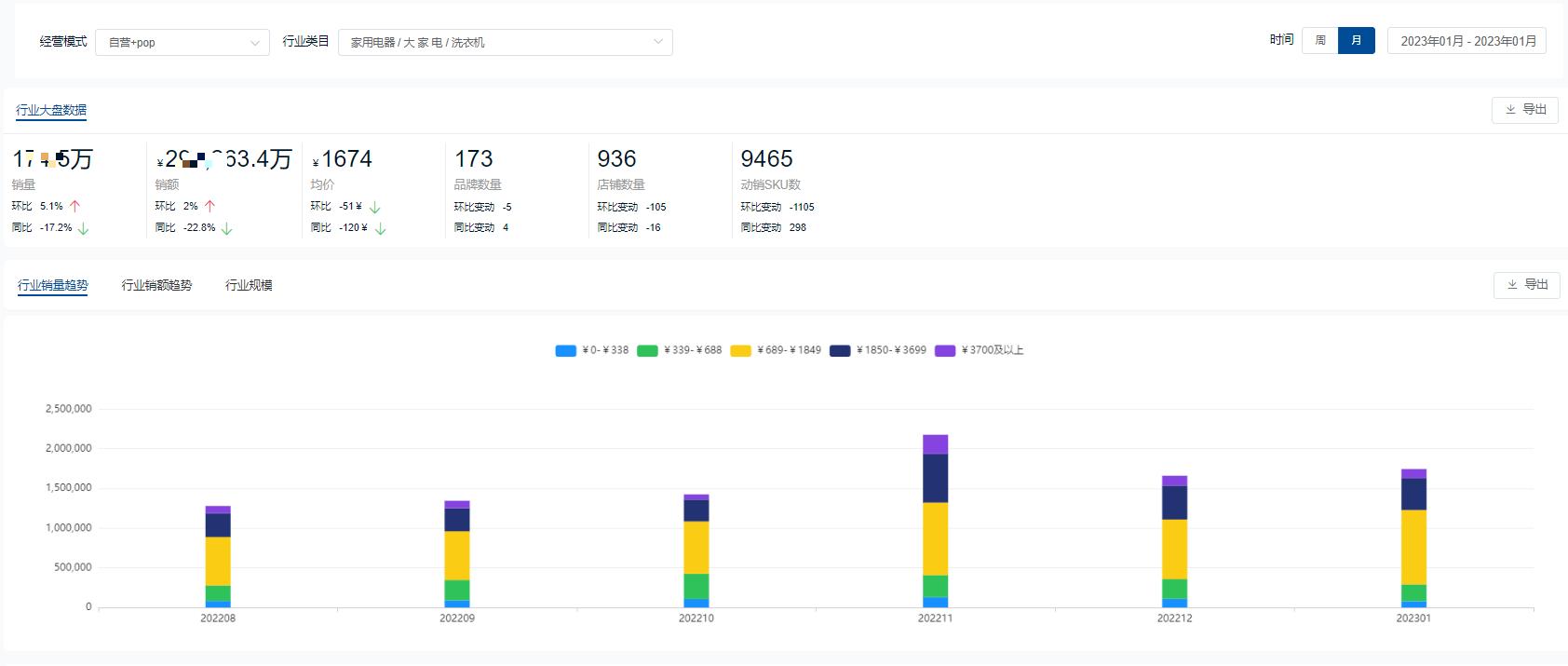
Task: Open the 经营模式 dropdown showing 自营+pop
Action: coord(182,43)
